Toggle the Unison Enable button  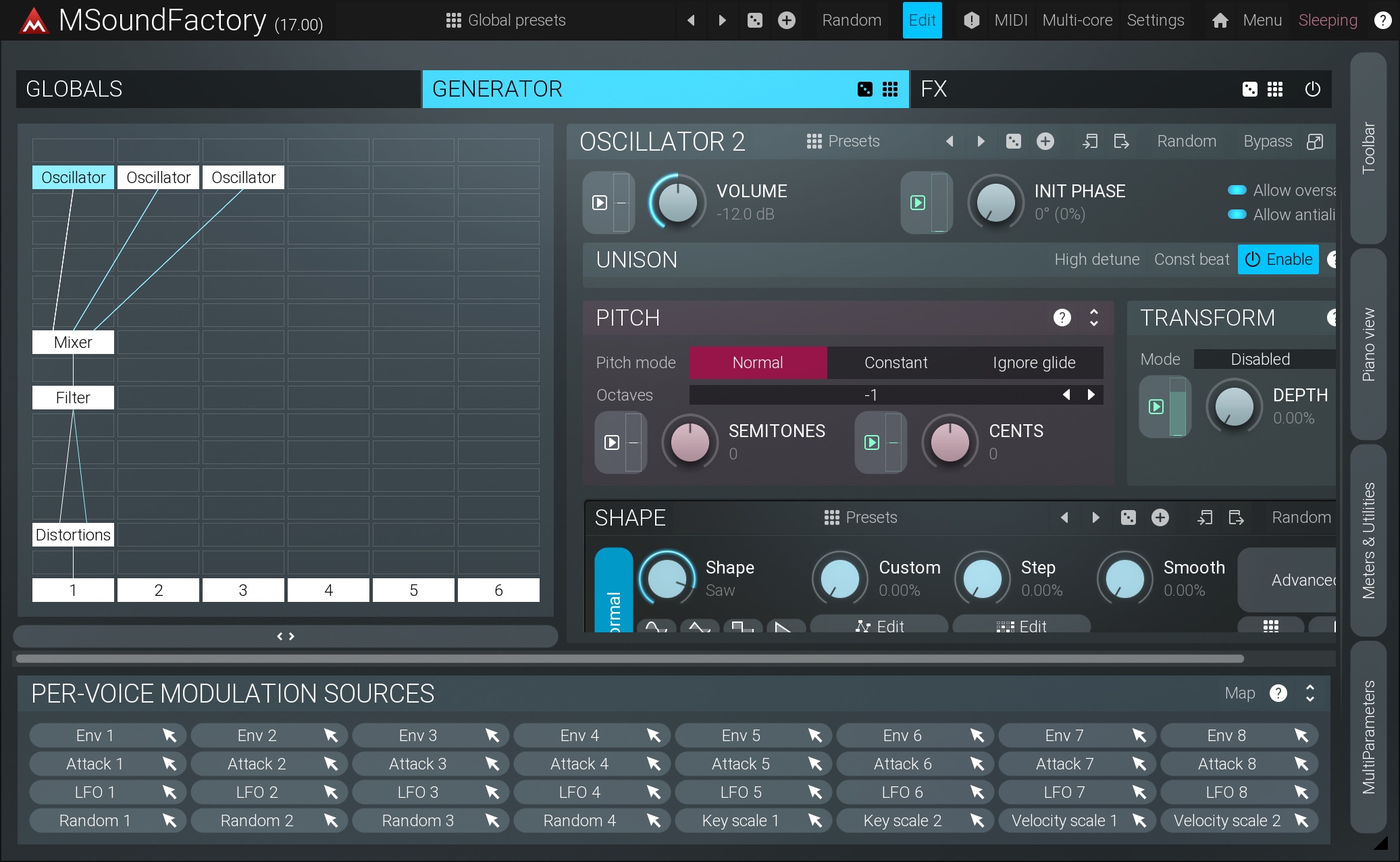click(1278, 259)
